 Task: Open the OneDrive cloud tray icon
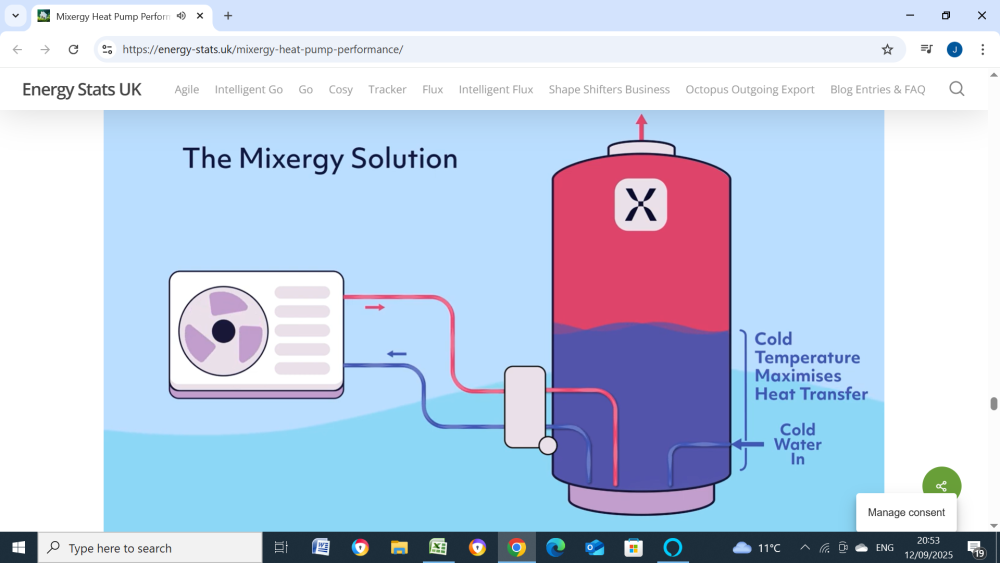pyautogui.click(x=862, y=548)
